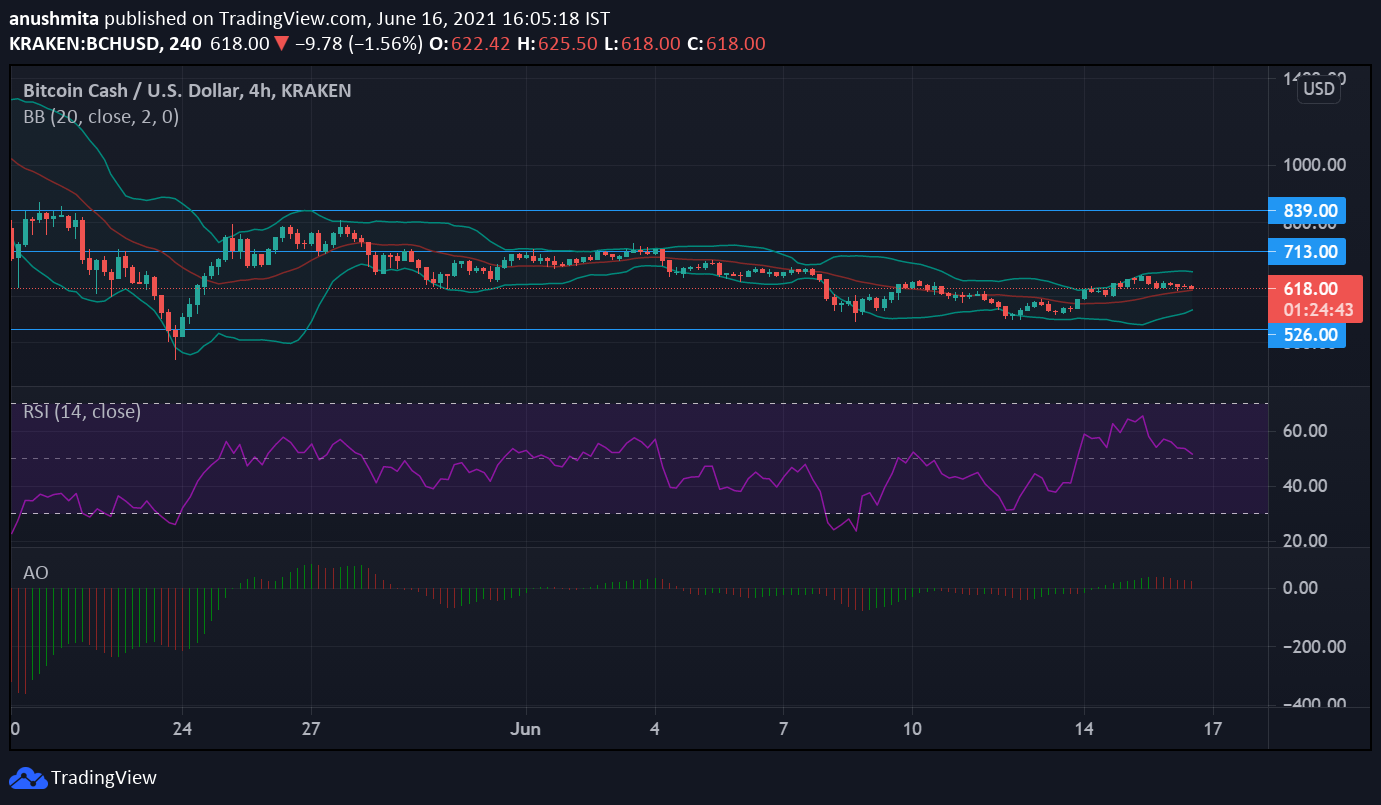Click the percentage change (−1.56%)
The image size is (1381, 805).
pos(385,43)
